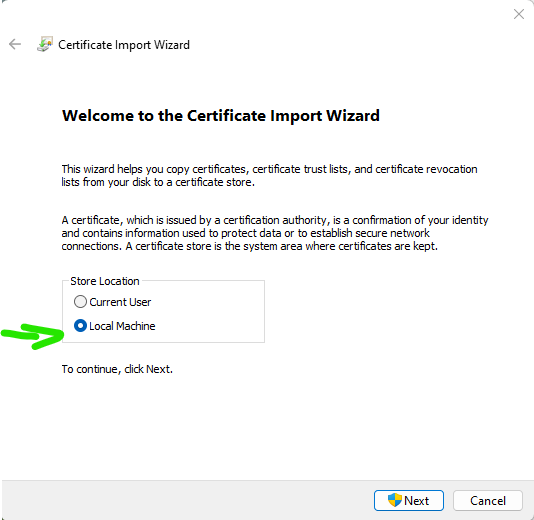The width and height of the screenshot is (534, 520).
Task: Go back using the back arrow
Action: click(15, 44)
